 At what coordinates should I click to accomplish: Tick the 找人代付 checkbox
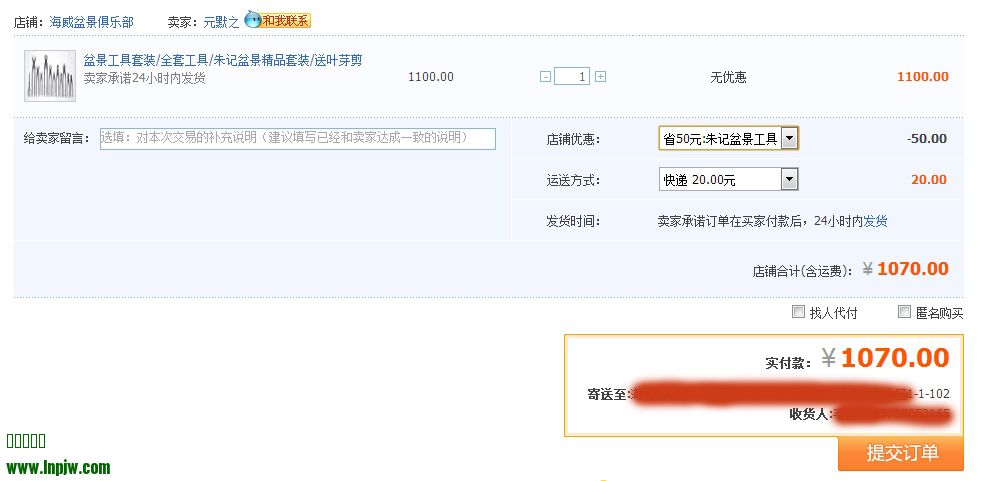[x=798, y=312]
